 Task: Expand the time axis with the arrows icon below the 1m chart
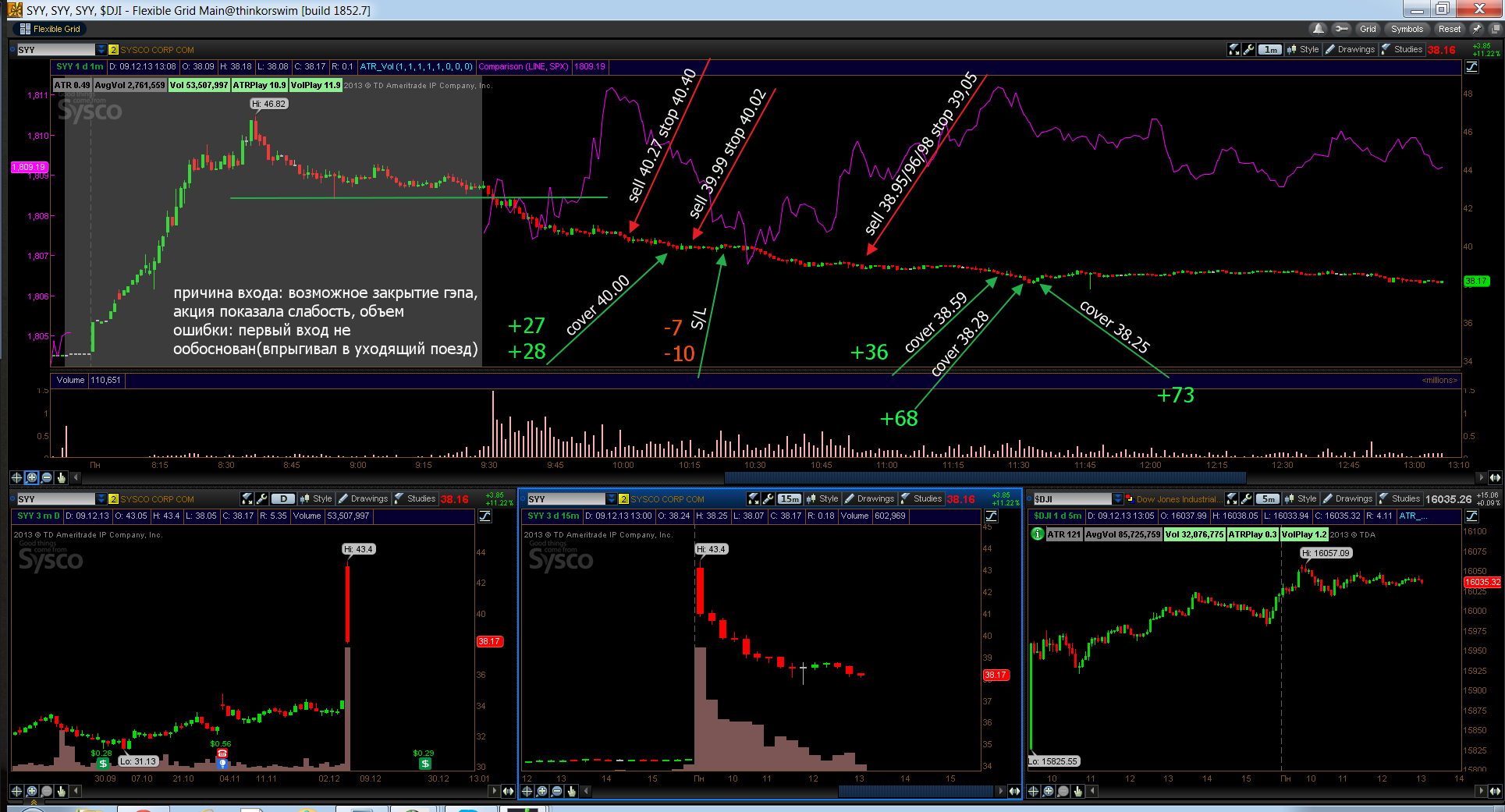pos(1495,477)
